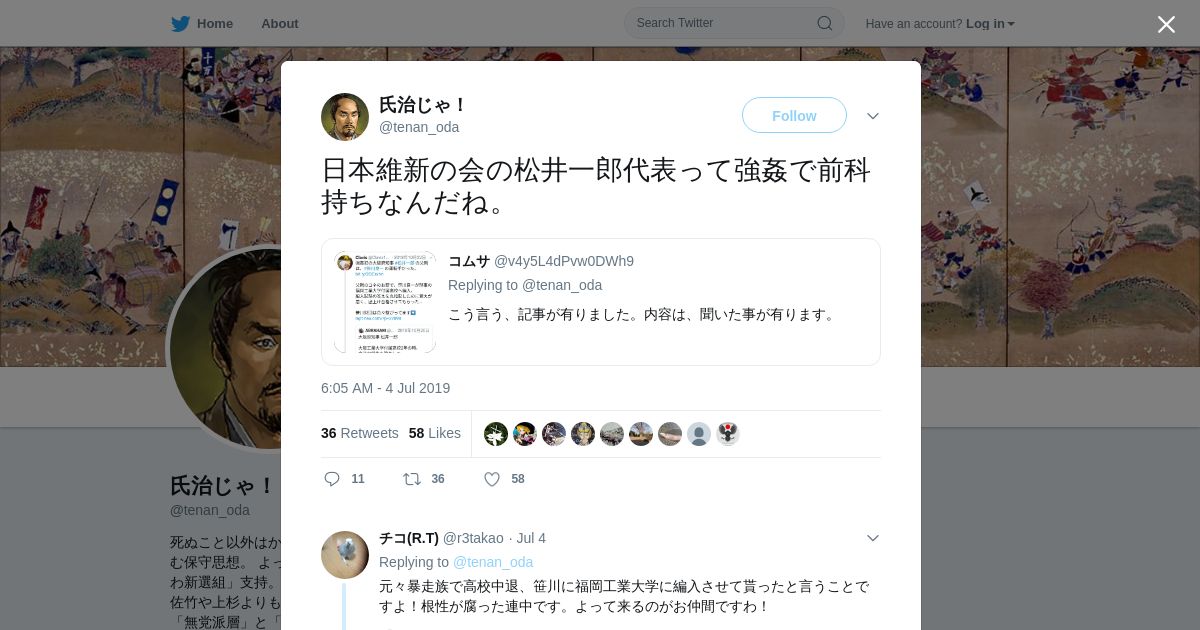Viewport: 1200px width, 630px height.
Task: Click the reply speech bubble icon
Action: [332, 479]
